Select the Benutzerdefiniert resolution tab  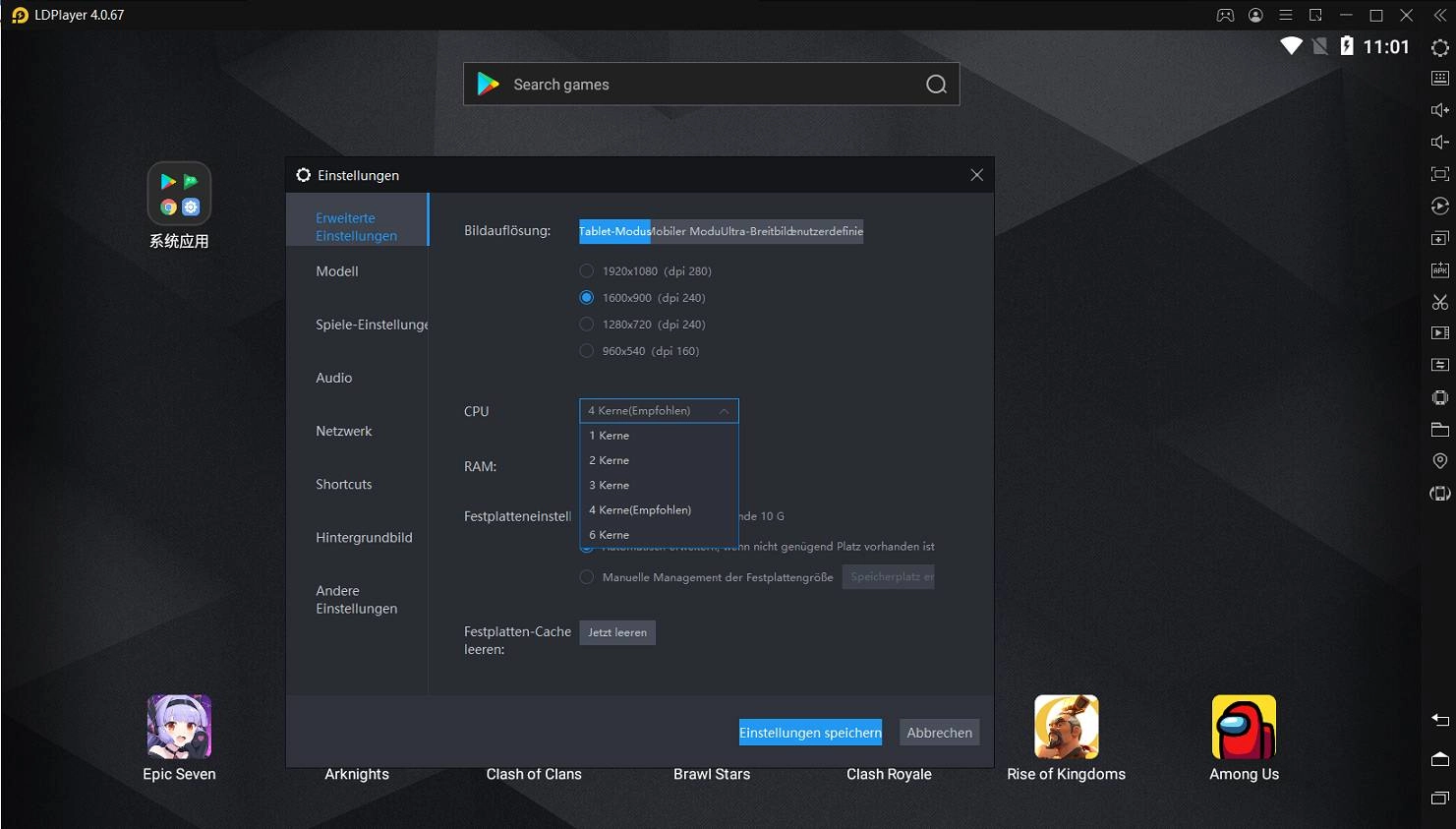(828, 231)
